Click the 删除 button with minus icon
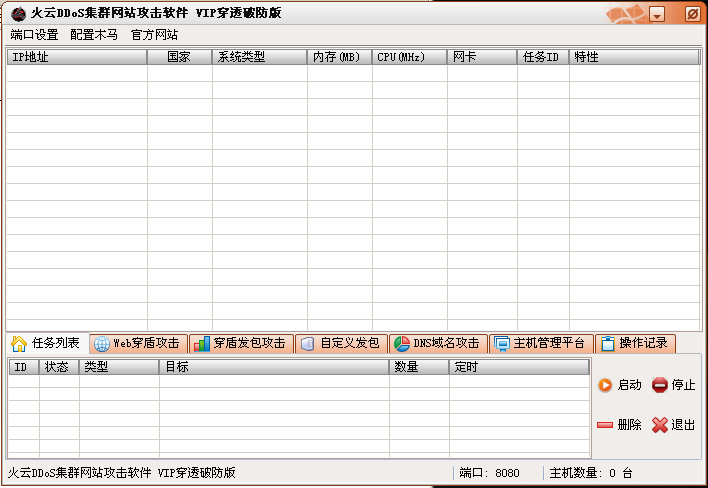 (x=619, y=425)
